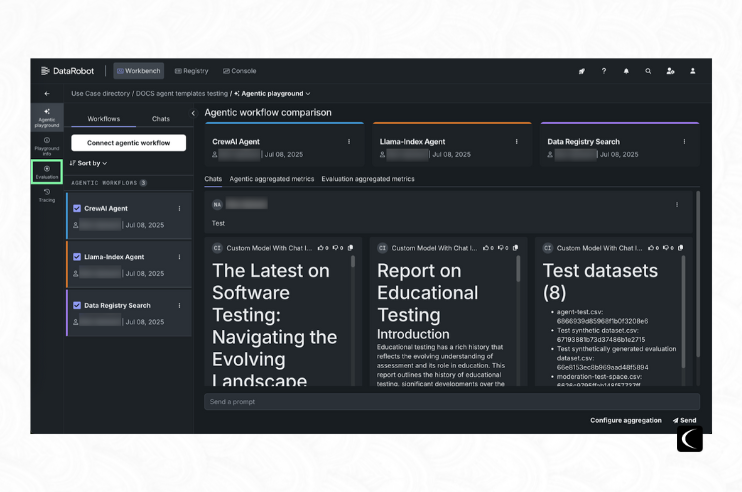Viewport: 742px width, 492px height.
Task: Open the user management icon
Action: (671, 71)
